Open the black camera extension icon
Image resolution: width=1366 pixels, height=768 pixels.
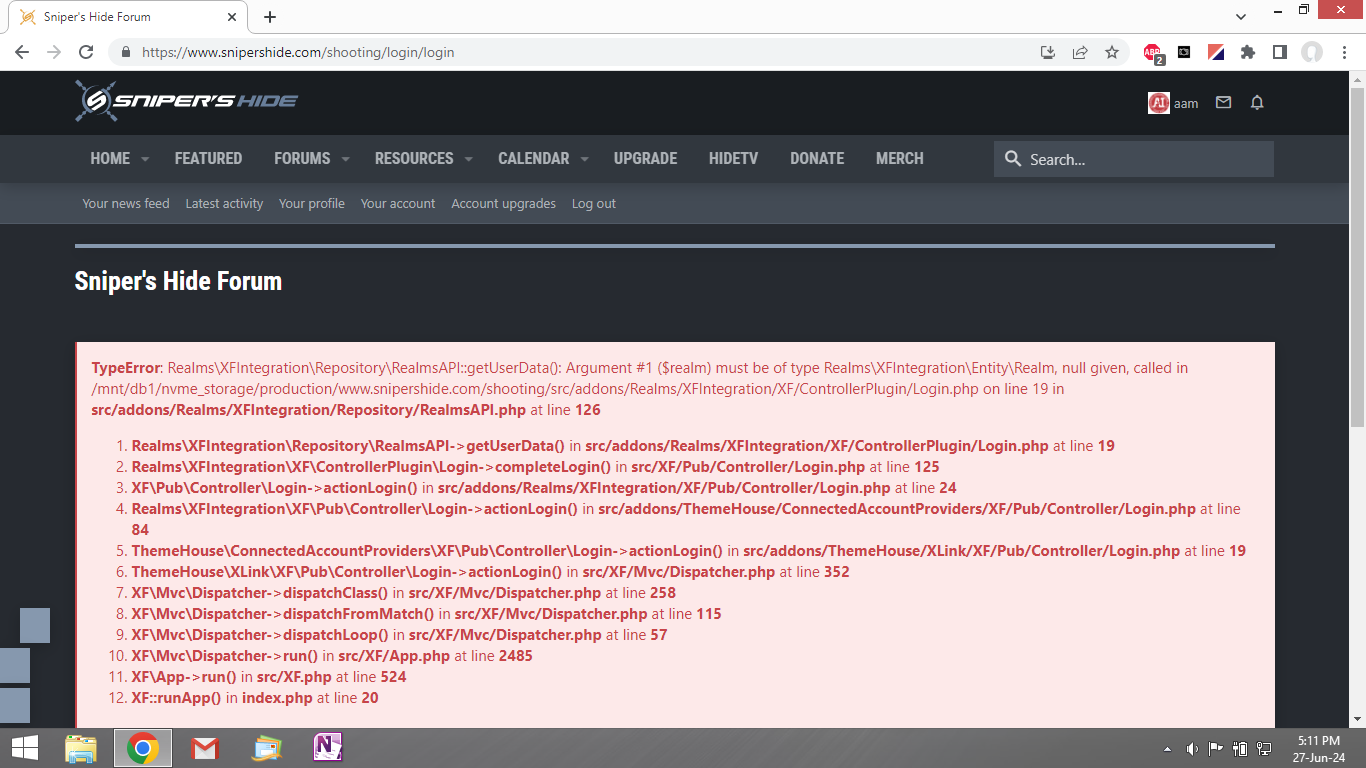(1184, 52)
